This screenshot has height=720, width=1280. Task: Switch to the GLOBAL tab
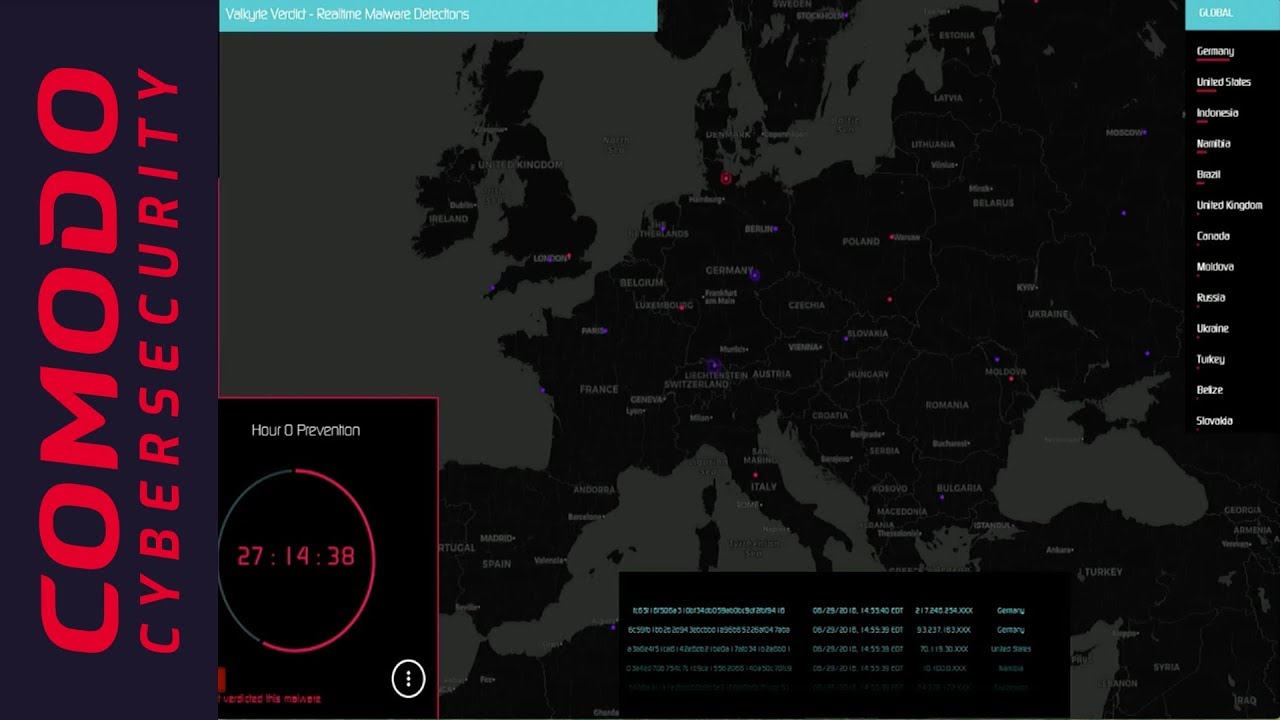(x=1216, y=13)
